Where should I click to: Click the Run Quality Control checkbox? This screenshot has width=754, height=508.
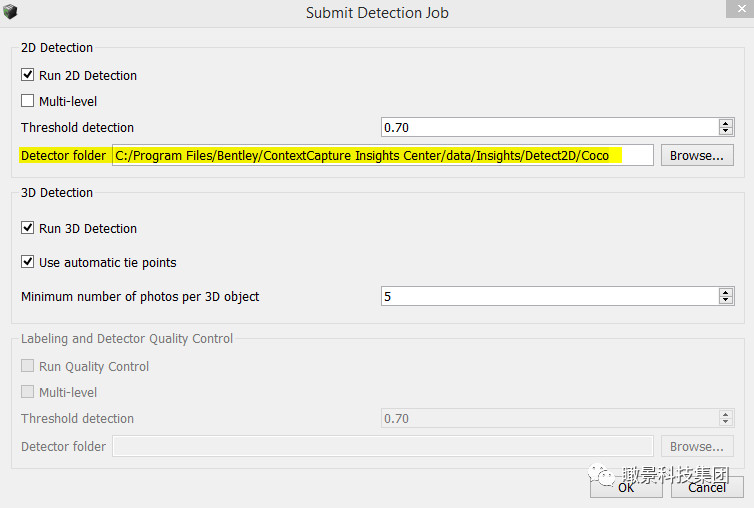coord(27,366)
